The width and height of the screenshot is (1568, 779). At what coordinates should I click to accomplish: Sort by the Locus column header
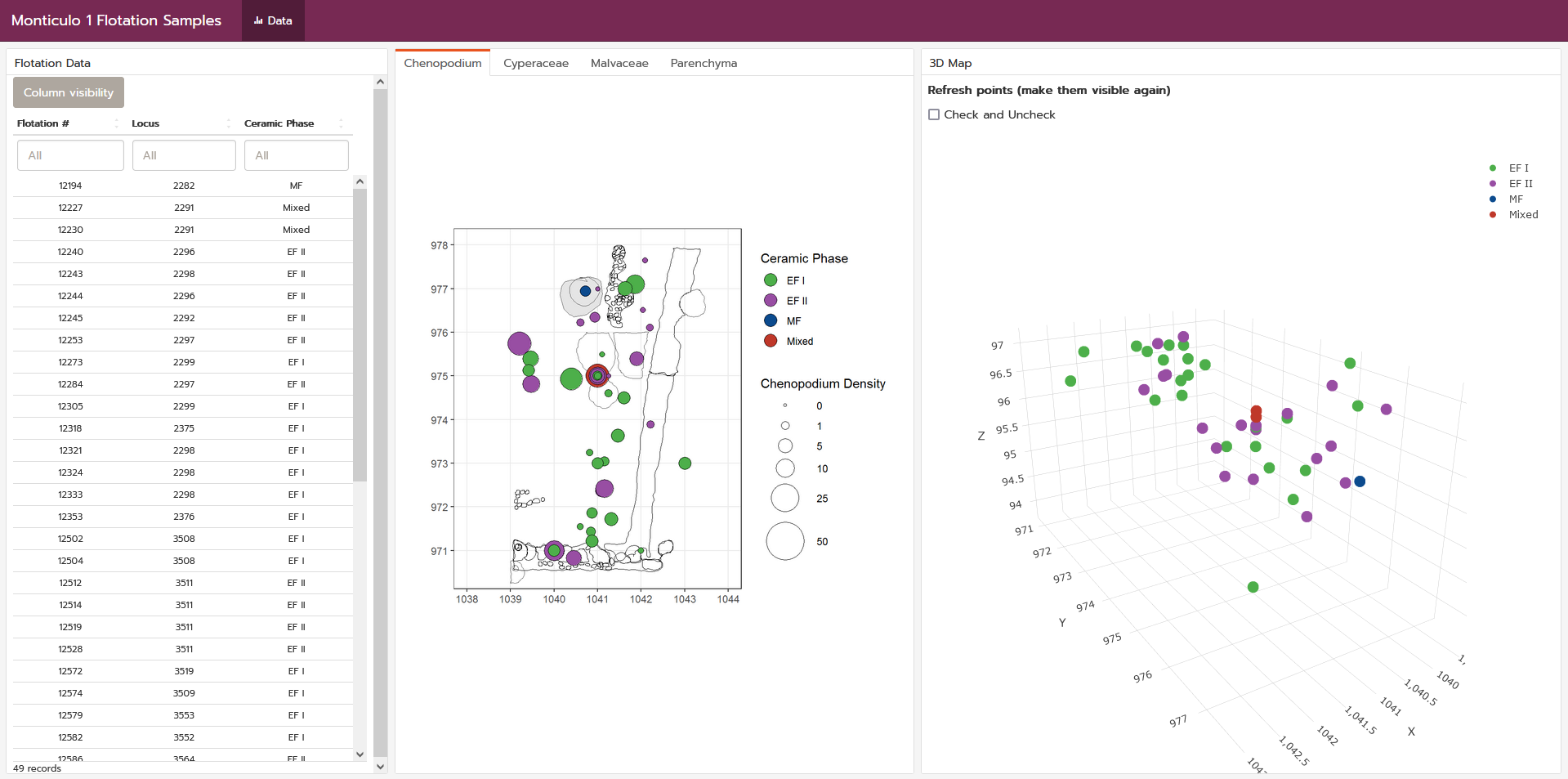point(181,123)
